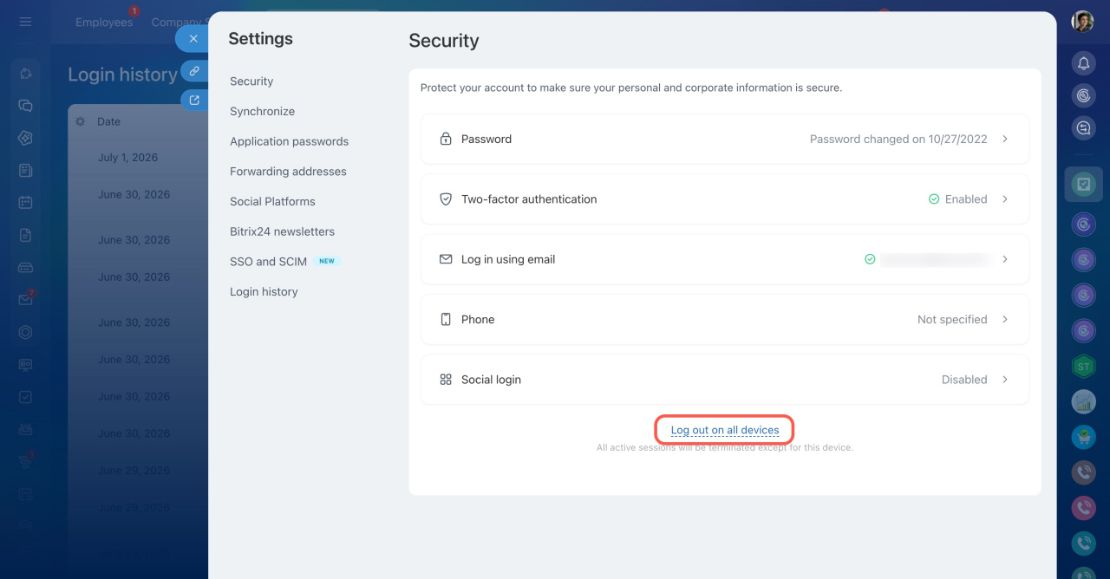Expand the Password row chevron
1110x579 pixels.
[x=1005, y=139]
